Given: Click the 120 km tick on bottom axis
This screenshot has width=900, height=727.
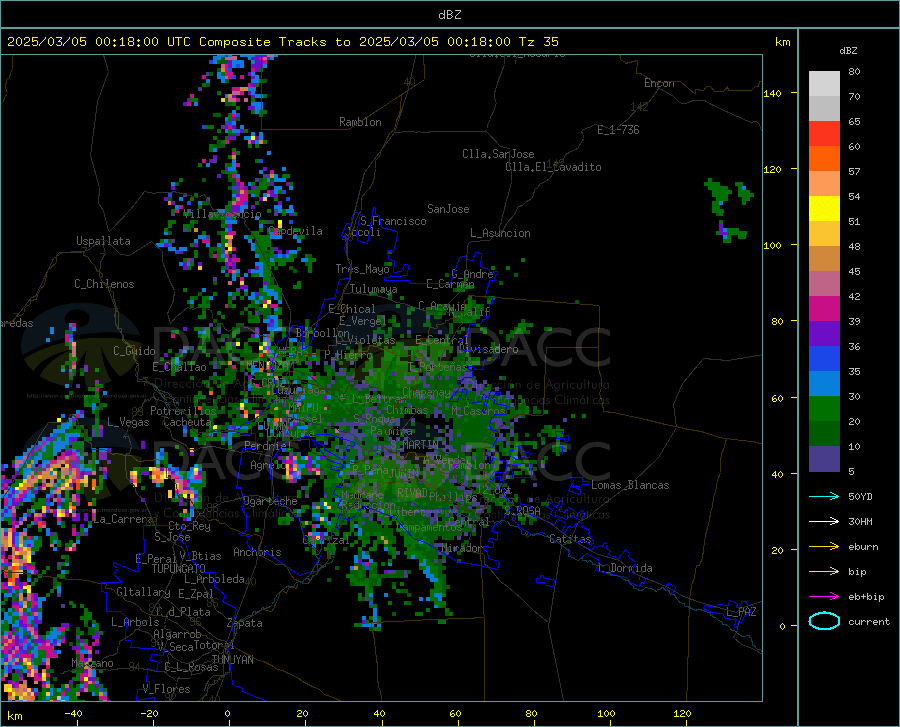Looking at the screenshot, I should coord(682,713).
